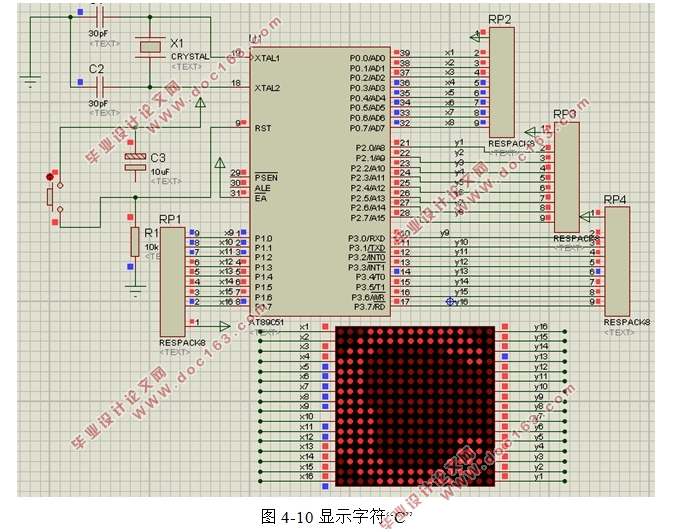
Task: Click x10 label left of LED matrix
Action: 306,416
